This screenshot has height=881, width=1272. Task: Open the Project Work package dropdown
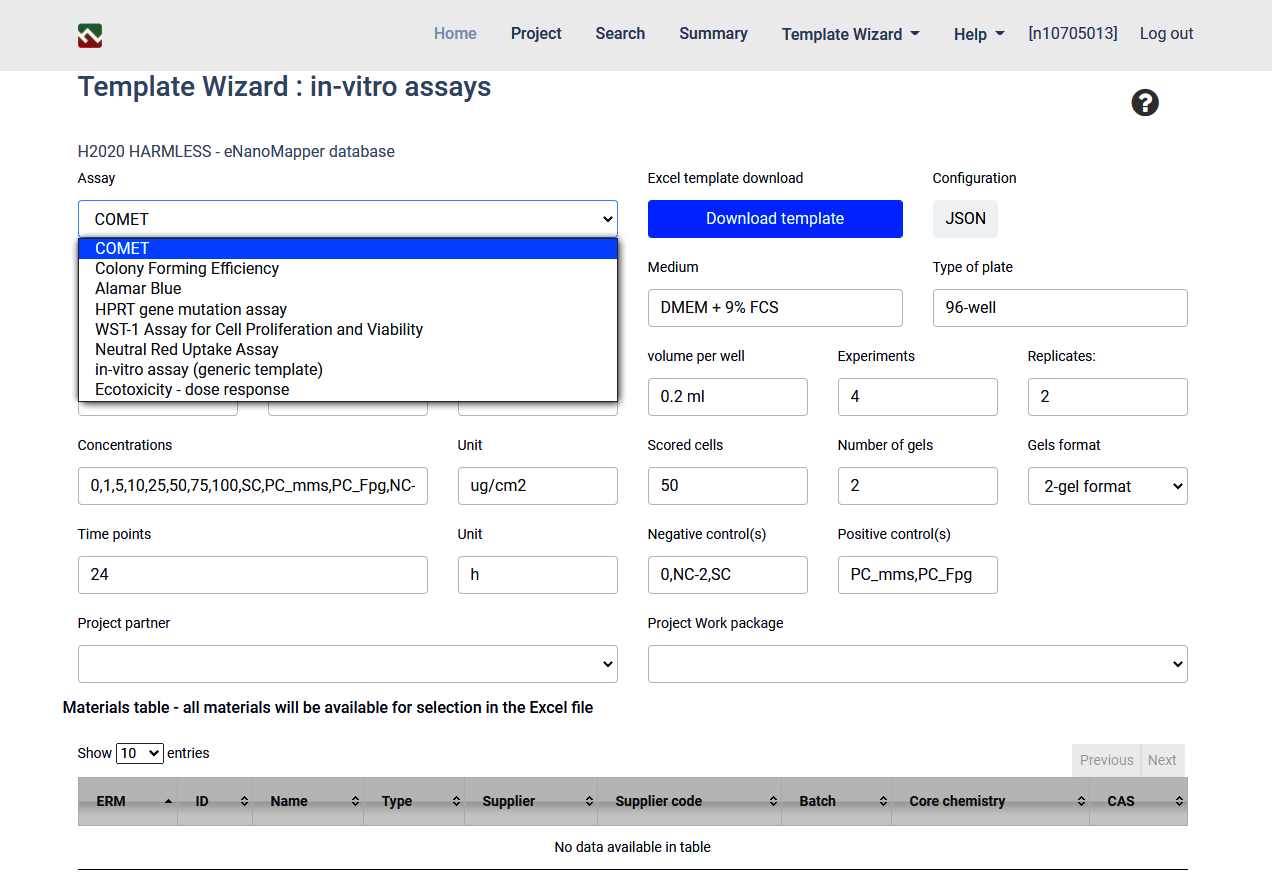(917, 664)
